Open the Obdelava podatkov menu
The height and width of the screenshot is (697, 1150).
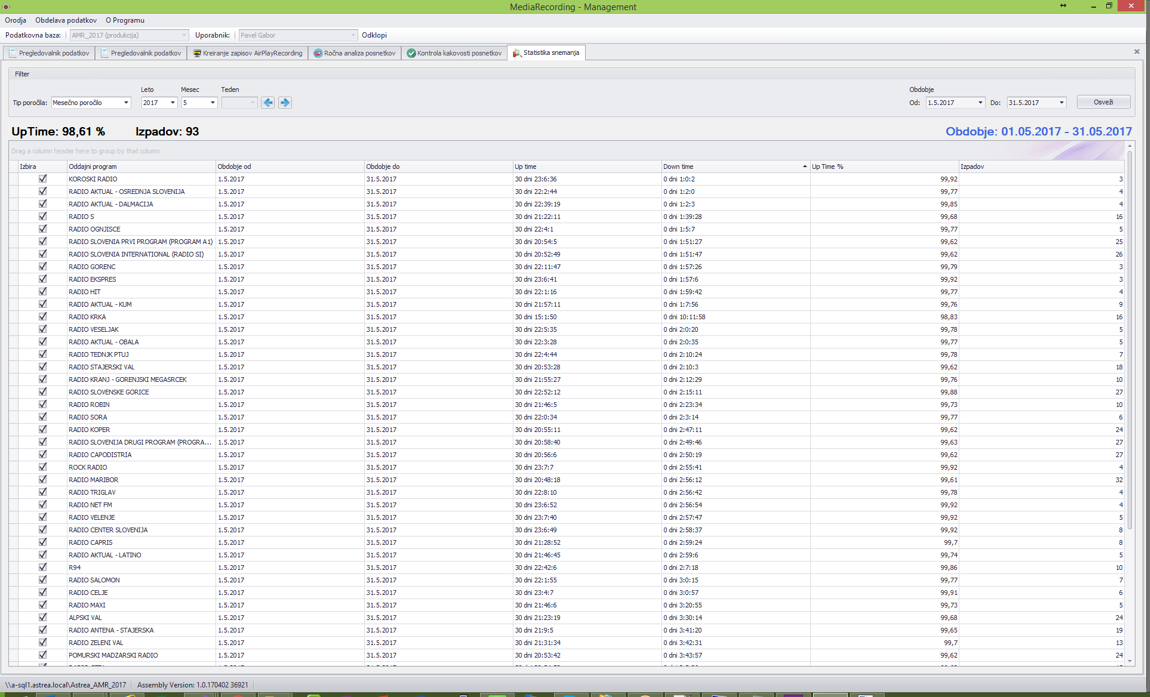click(65, 21)
